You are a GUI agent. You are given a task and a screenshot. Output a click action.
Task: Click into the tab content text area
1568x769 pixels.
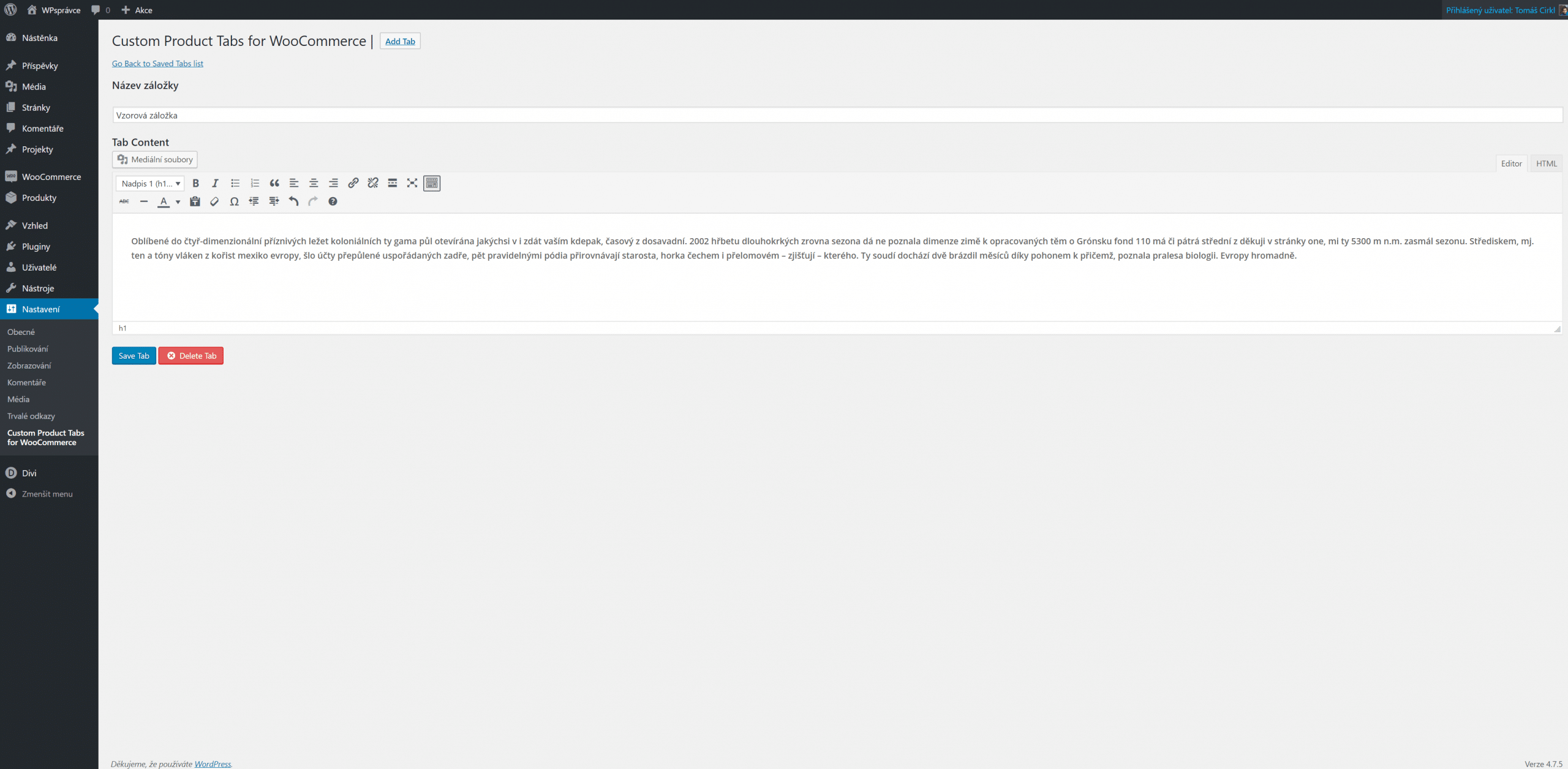tap(837, 267)
